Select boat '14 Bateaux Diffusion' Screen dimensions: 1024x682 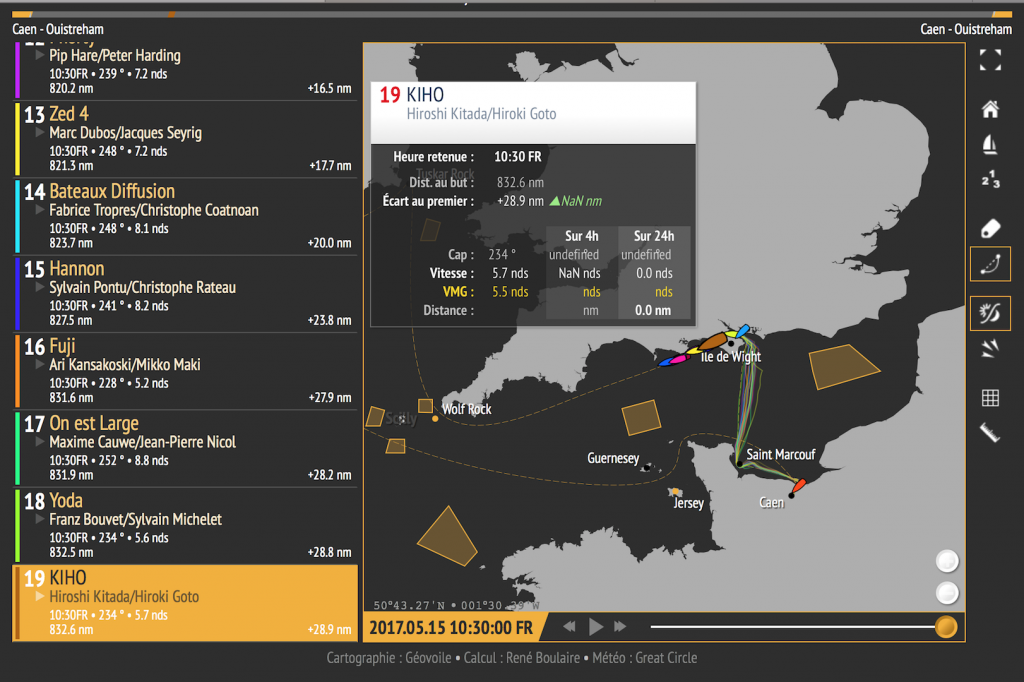pyautogui.click(x=185, y=216)
